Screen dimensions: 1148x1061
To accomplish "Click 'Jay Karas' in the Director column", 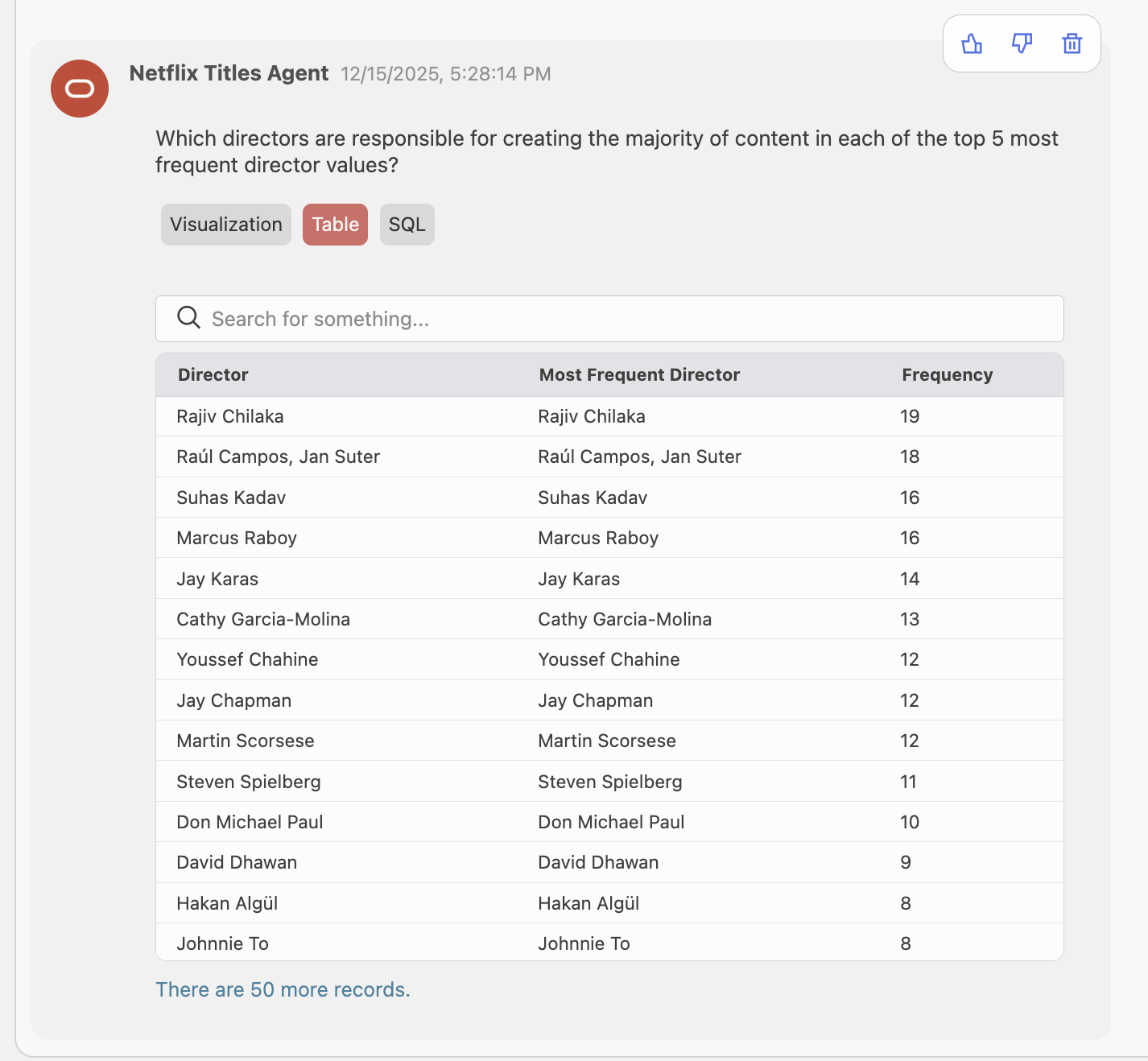I will 217,579.
